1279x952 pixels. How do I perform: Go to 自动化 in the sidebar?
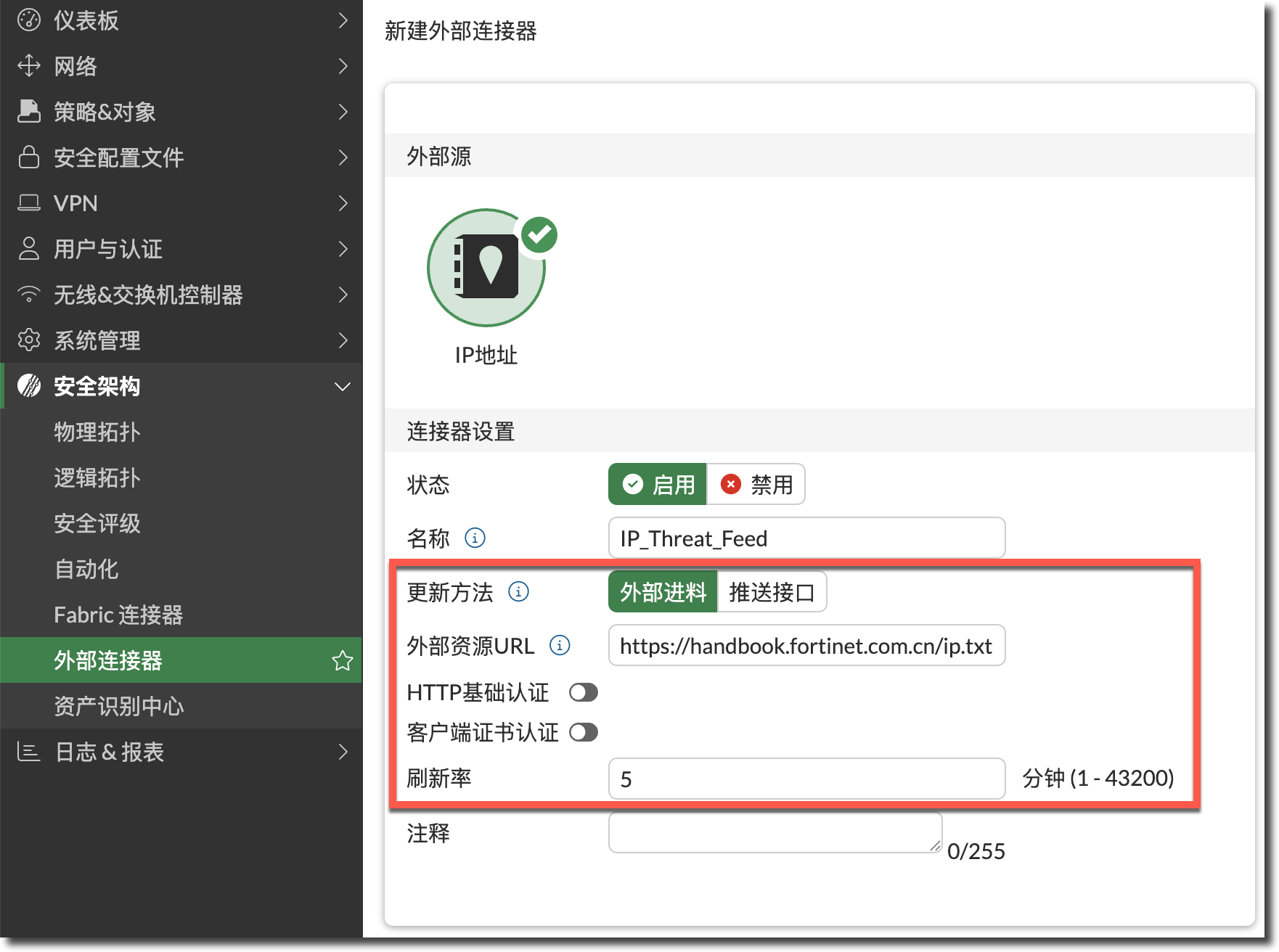[86, 569]
